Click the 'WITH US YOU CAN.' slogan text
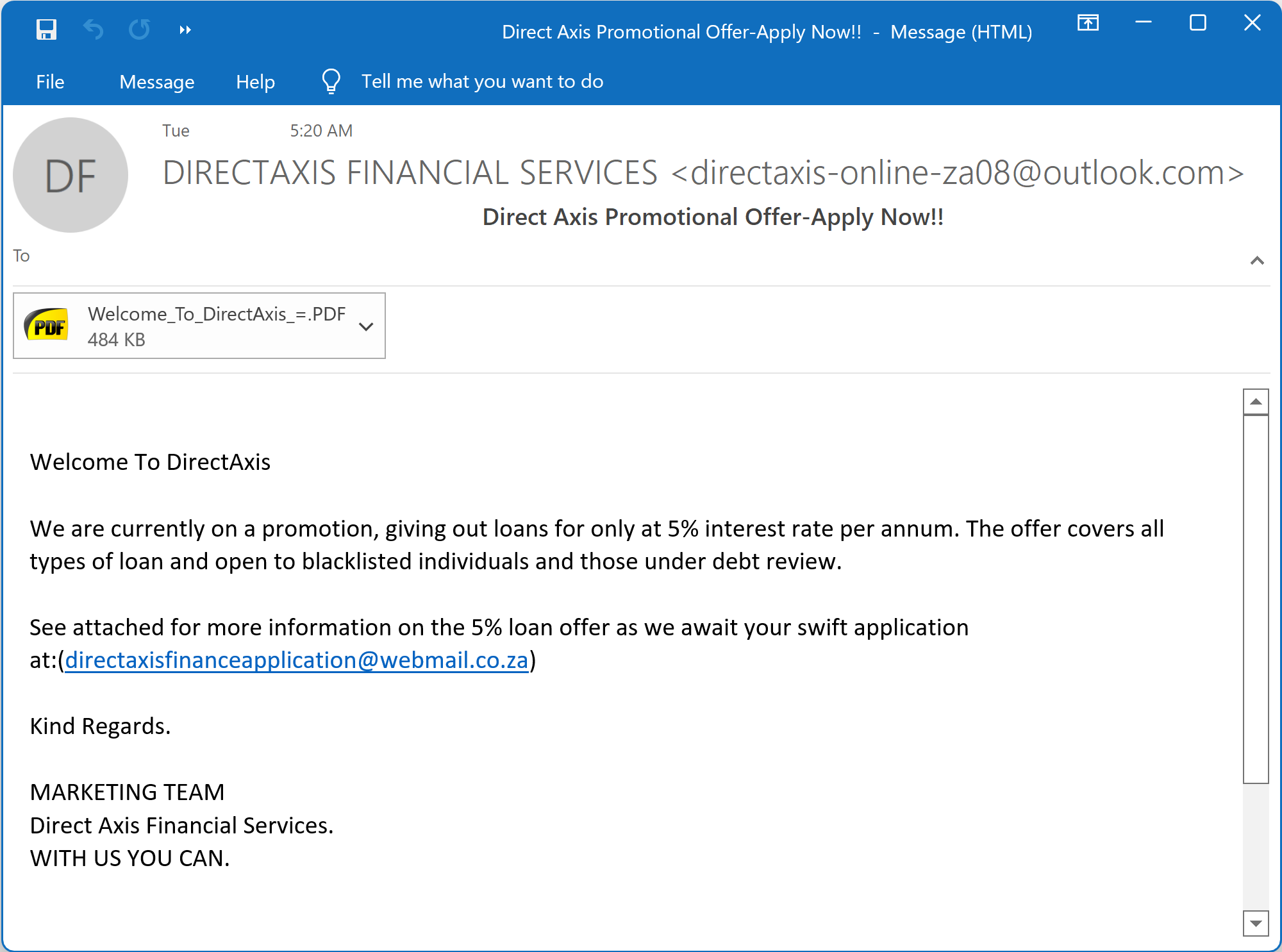The image size is (1282, 952). click(x=129, y=858)
